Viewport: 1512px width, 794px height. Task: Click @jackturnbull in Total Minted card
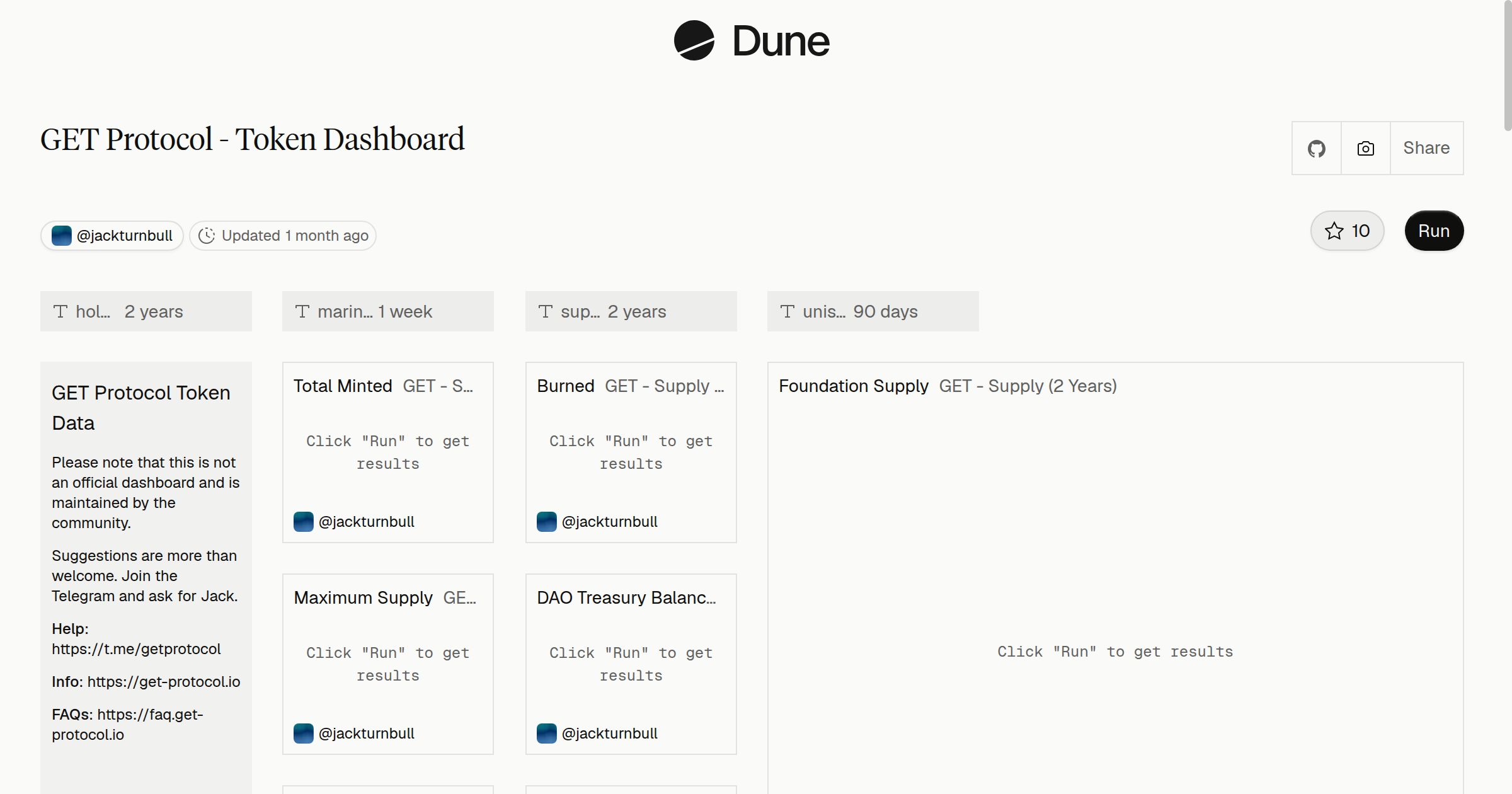[366, 522]
